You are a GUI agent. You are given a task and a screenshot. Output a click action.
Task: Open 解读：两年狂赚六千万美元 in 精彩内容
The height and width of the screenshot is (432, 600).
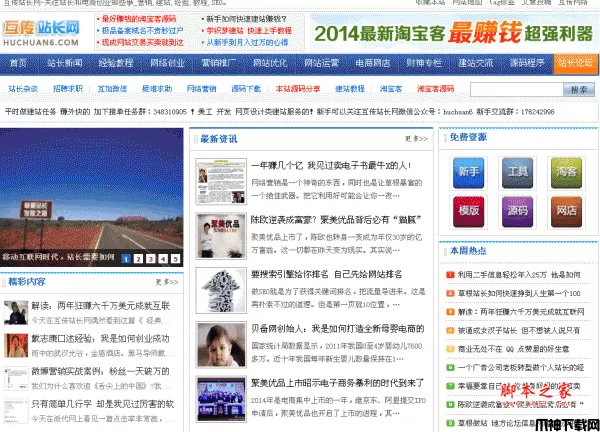click(101, 306)
